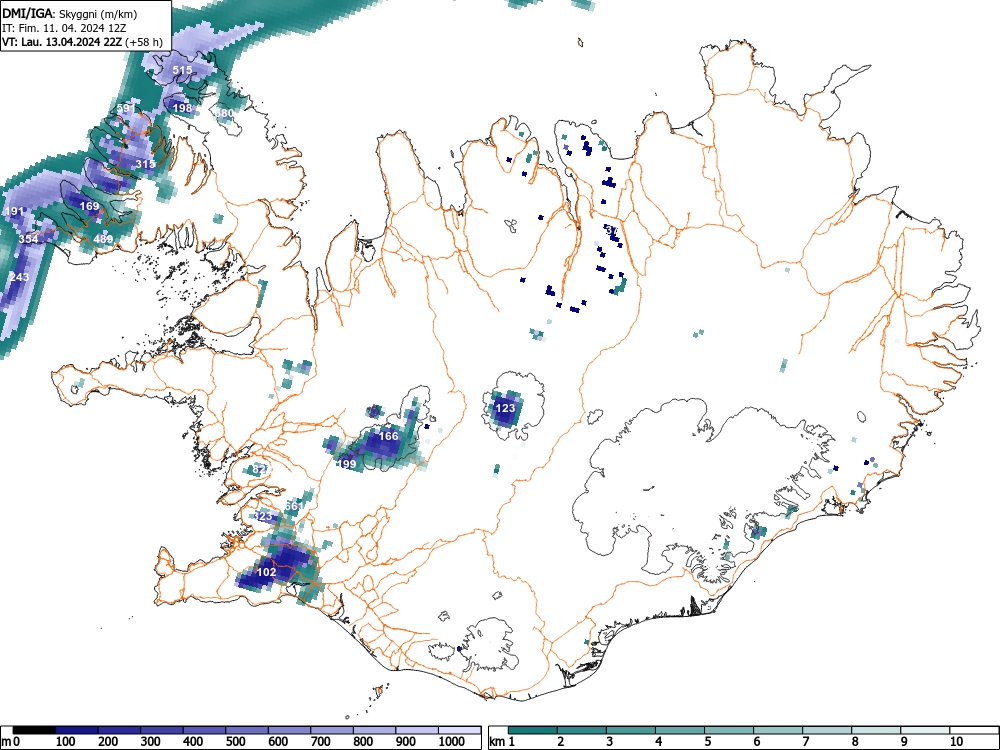Click the 123 value inside the glacier outline
This screenshot has height=750, width=1000.
tap(505, 408)
